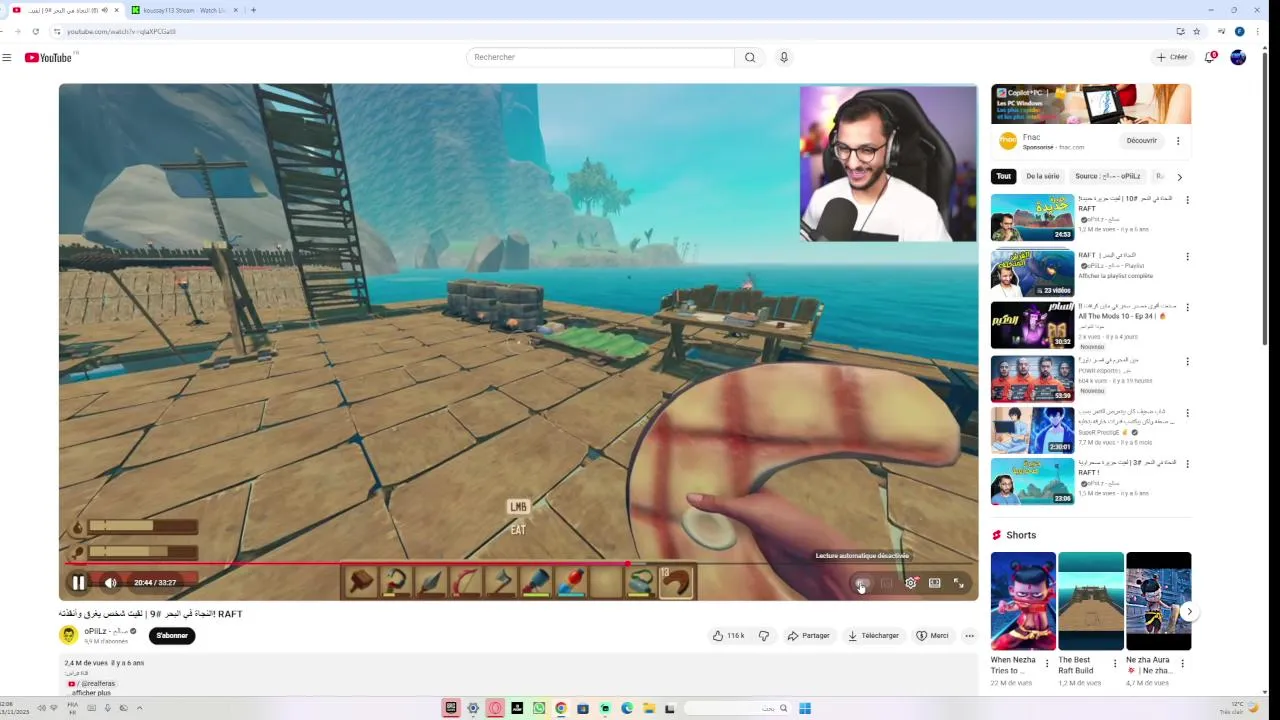Image resolution: width=1280 pixels, height=720 pixels.
Task: Open RAFT #3 video thumbnail 22:06
Action: coord(1032,481)
